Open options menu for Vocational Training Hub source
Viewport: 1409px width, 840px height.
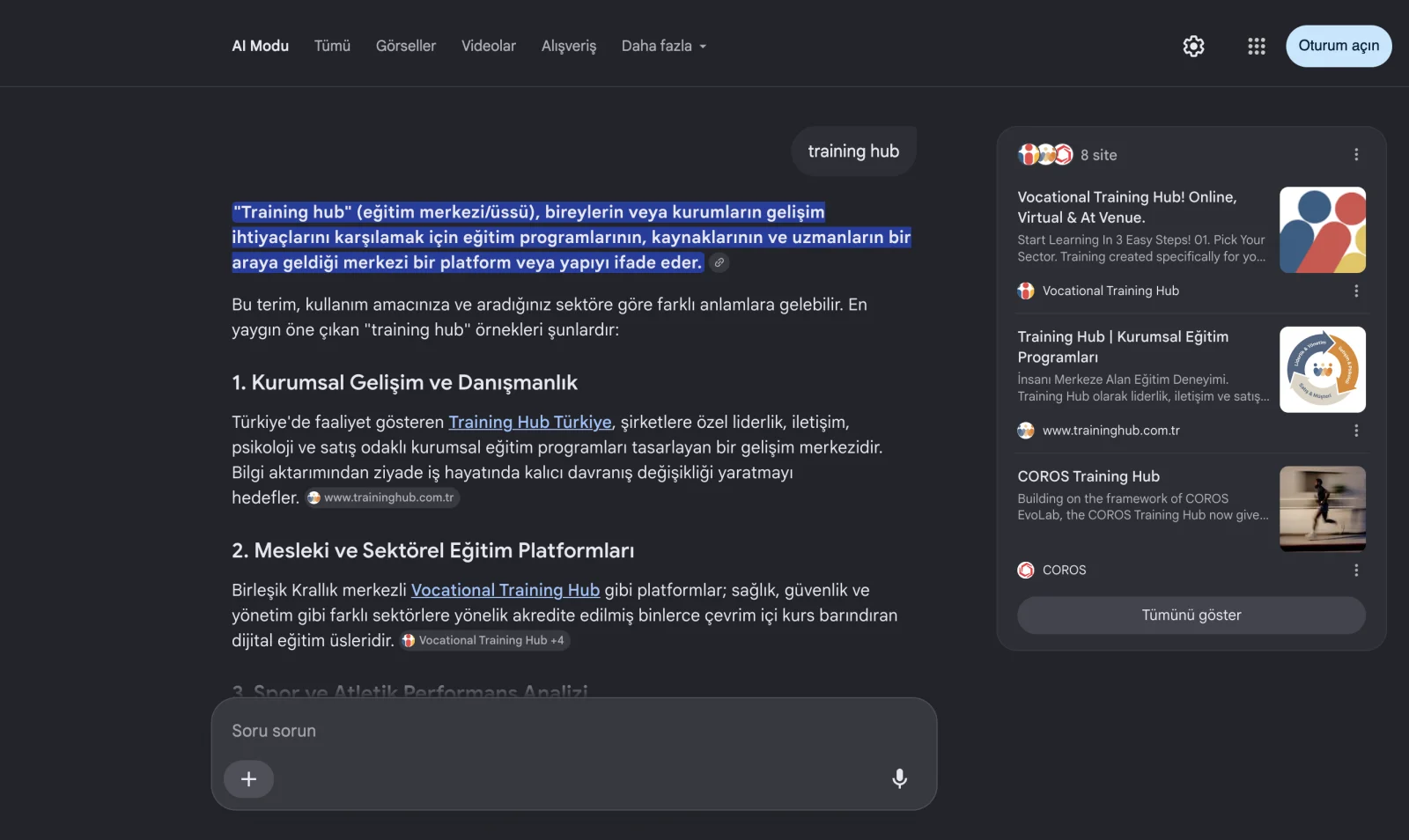pos(1356,291)
